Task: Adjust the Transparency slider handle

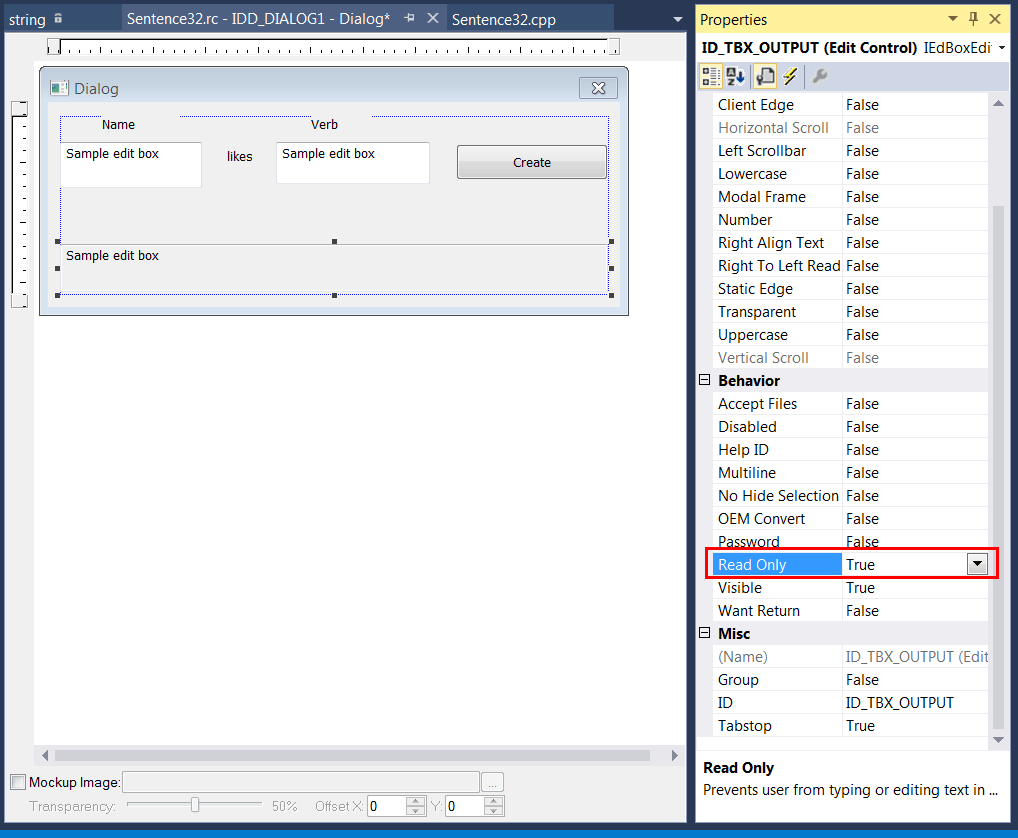Action: coord(195,806)
